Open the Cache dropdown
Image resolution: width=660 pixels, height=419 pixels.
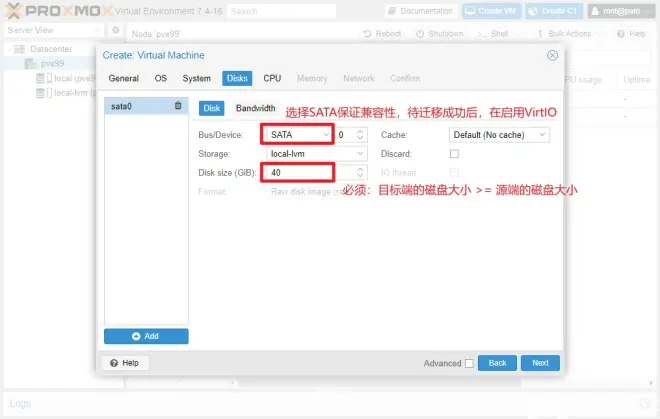pyautogui.click(x=499, y=134)
